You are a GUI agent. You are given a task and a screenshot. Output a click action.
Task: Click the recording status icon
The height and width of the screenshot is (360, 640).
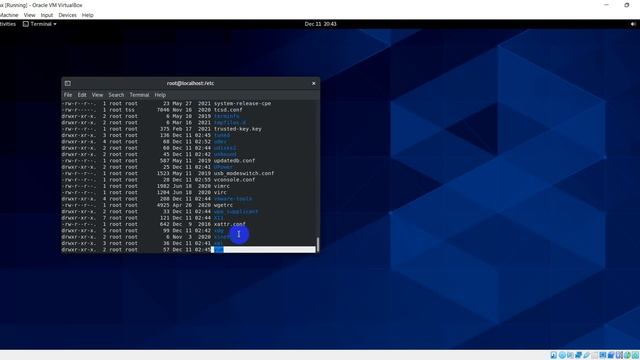[611, 355]
